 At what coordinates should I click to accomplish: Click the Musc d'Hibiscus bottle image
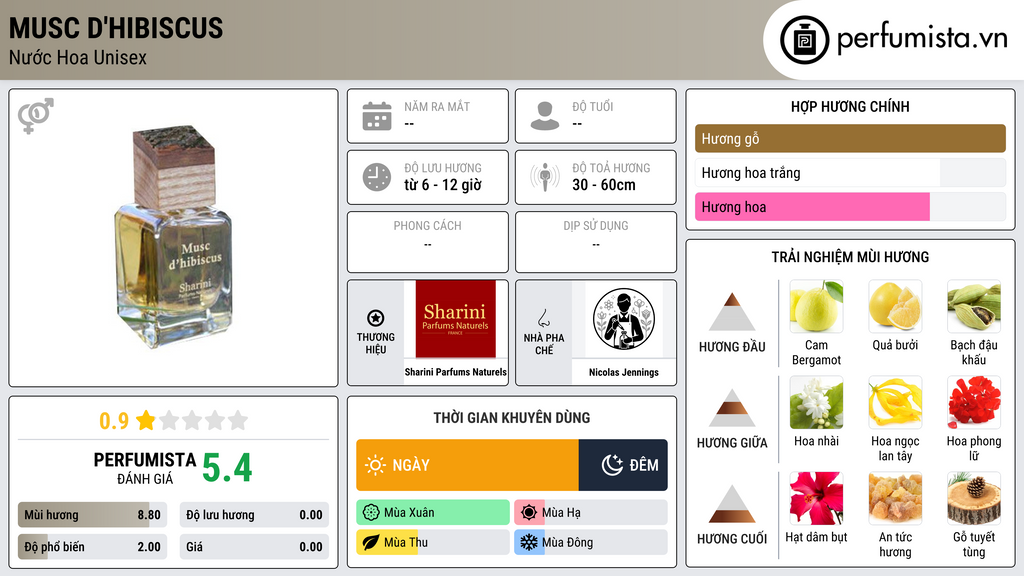click(x=174, y=236)
